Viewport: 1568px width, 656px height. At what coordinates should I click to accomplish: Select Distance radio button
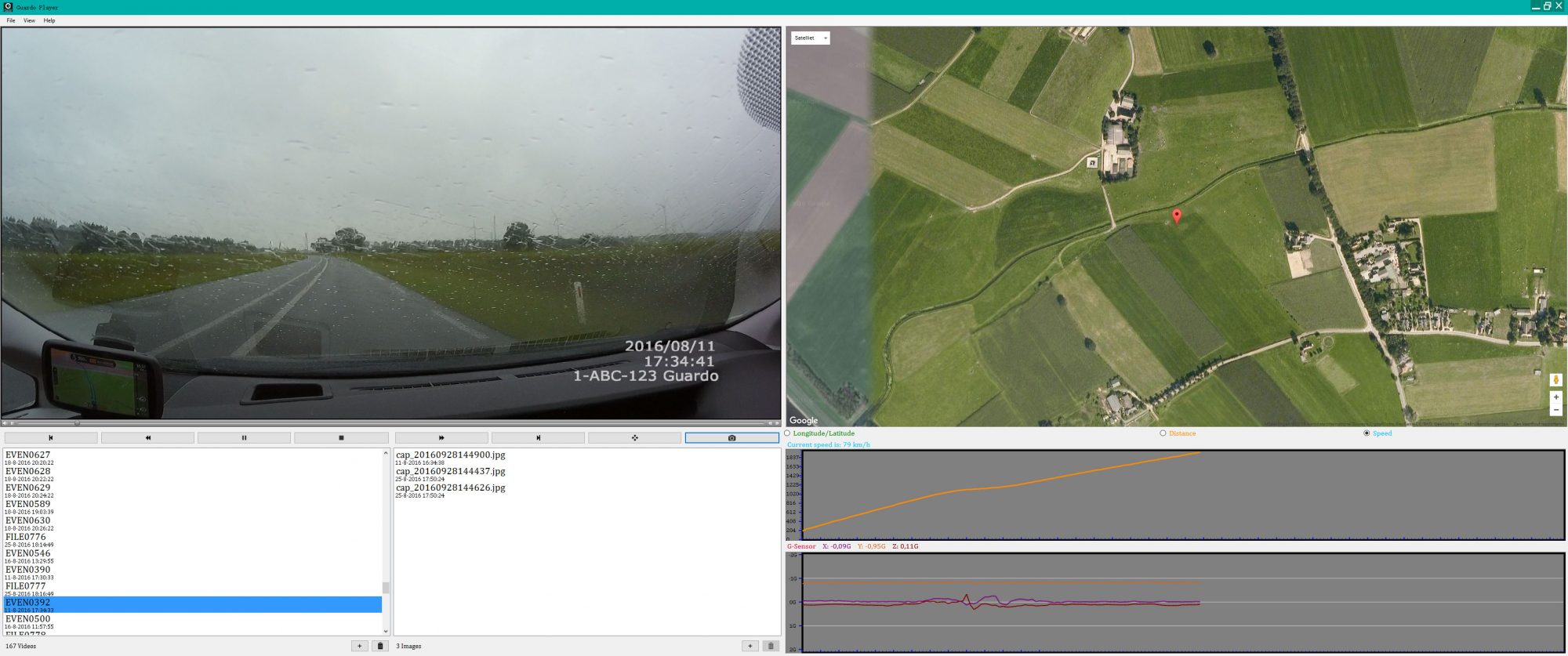point(1163,433)
